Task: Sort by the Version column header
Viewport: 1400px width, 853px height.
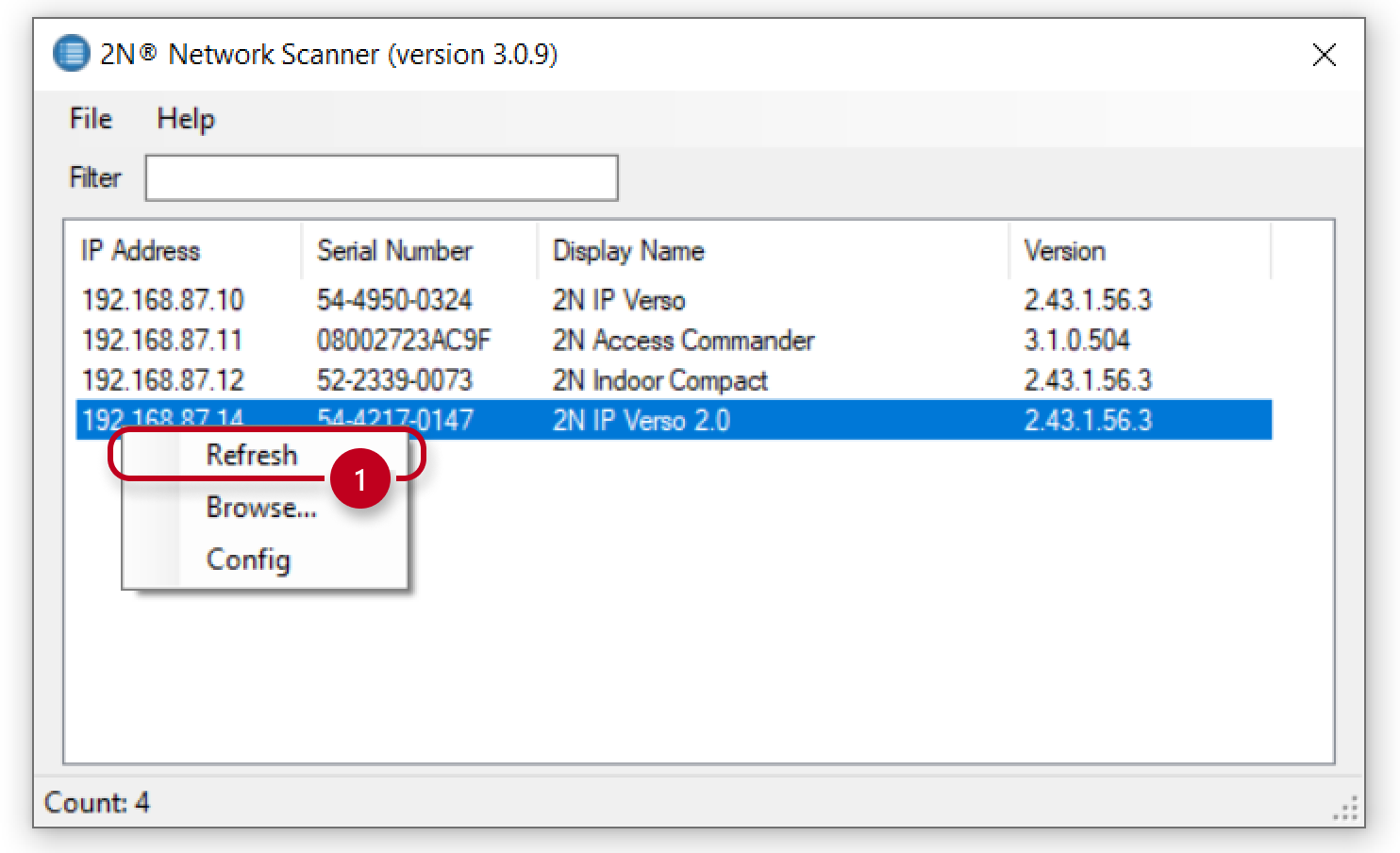Action: 1140,251
